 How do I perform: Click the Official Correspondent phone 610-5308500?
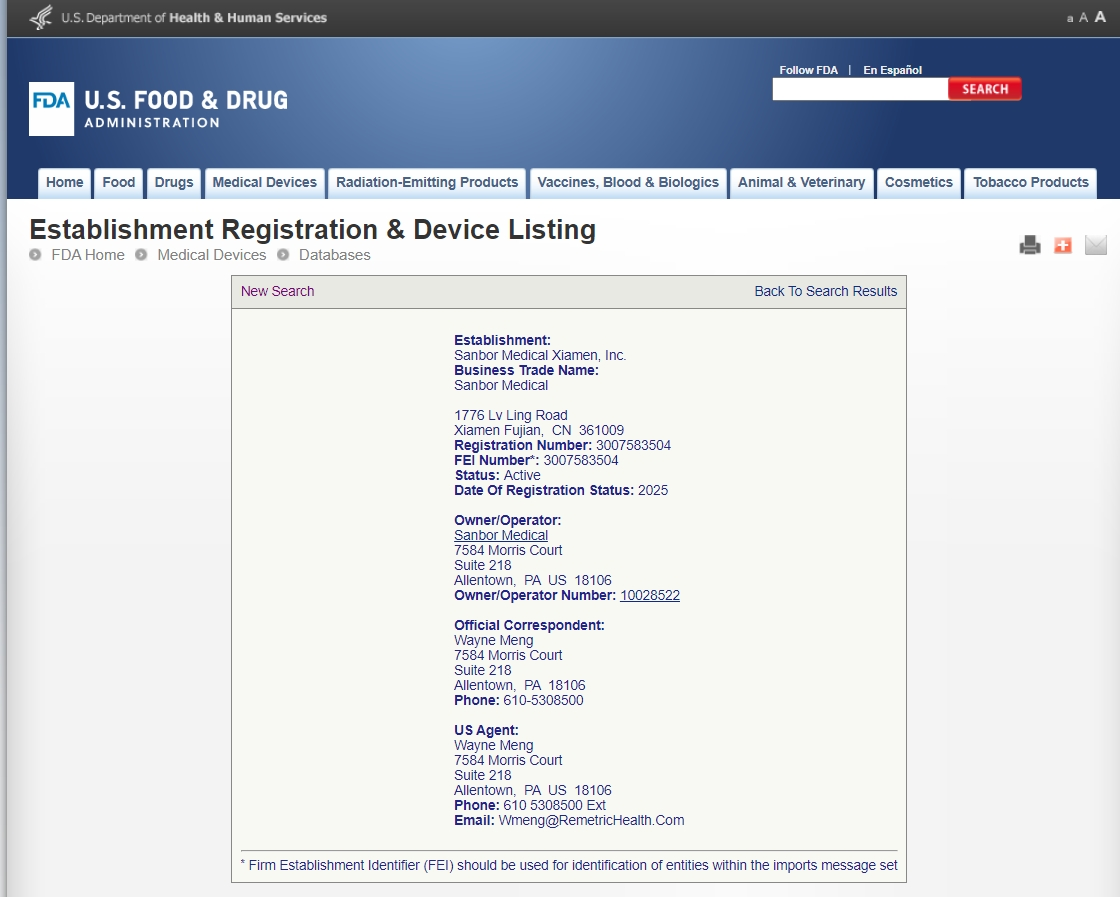544,701
